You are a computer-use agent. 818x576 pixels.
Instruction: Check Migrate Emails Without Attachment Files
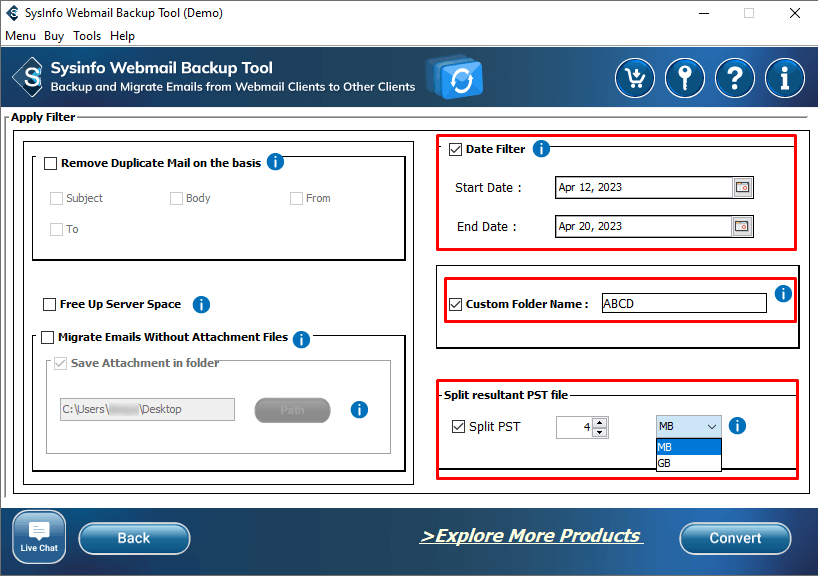[47, 338]
